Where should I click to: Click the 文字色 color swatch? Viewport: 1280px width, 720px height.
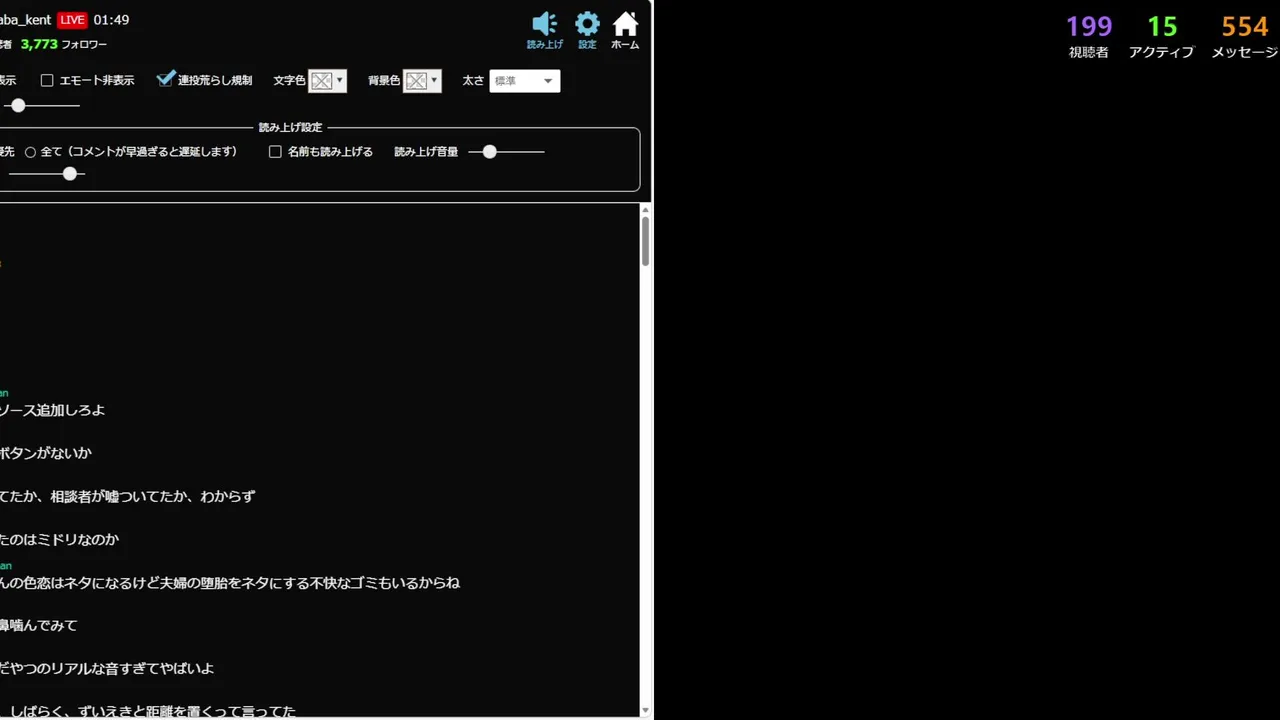click(321, 81)
